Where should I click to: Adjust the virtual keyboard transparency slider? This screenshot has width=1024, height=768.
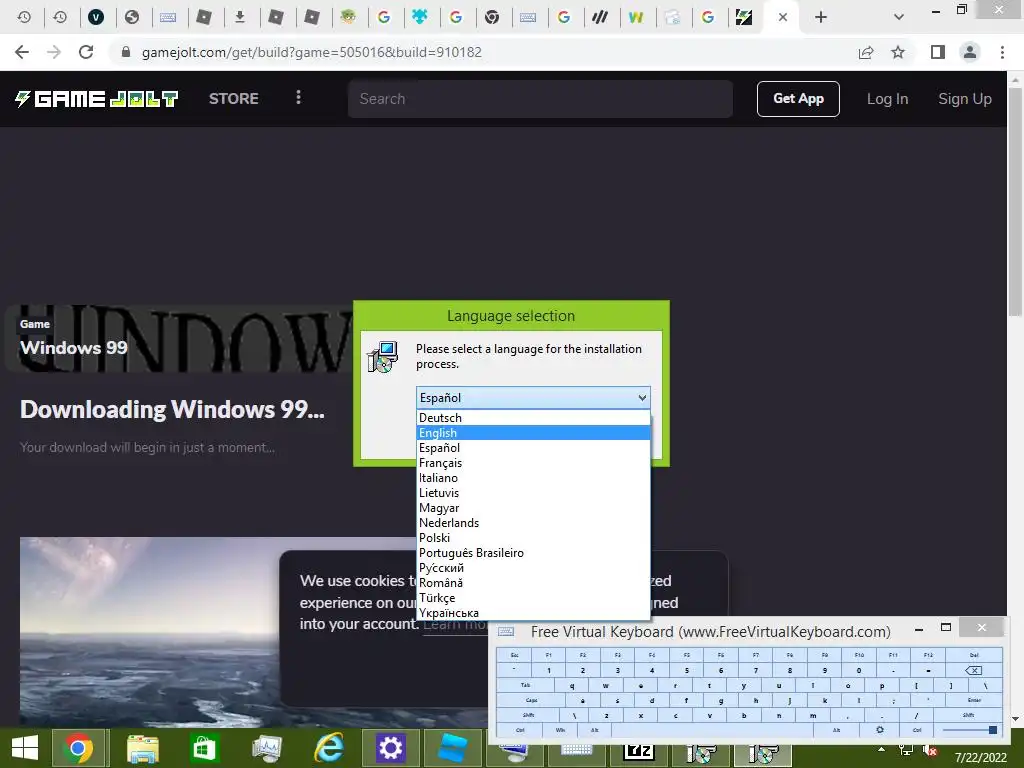[x=969, y=729]
